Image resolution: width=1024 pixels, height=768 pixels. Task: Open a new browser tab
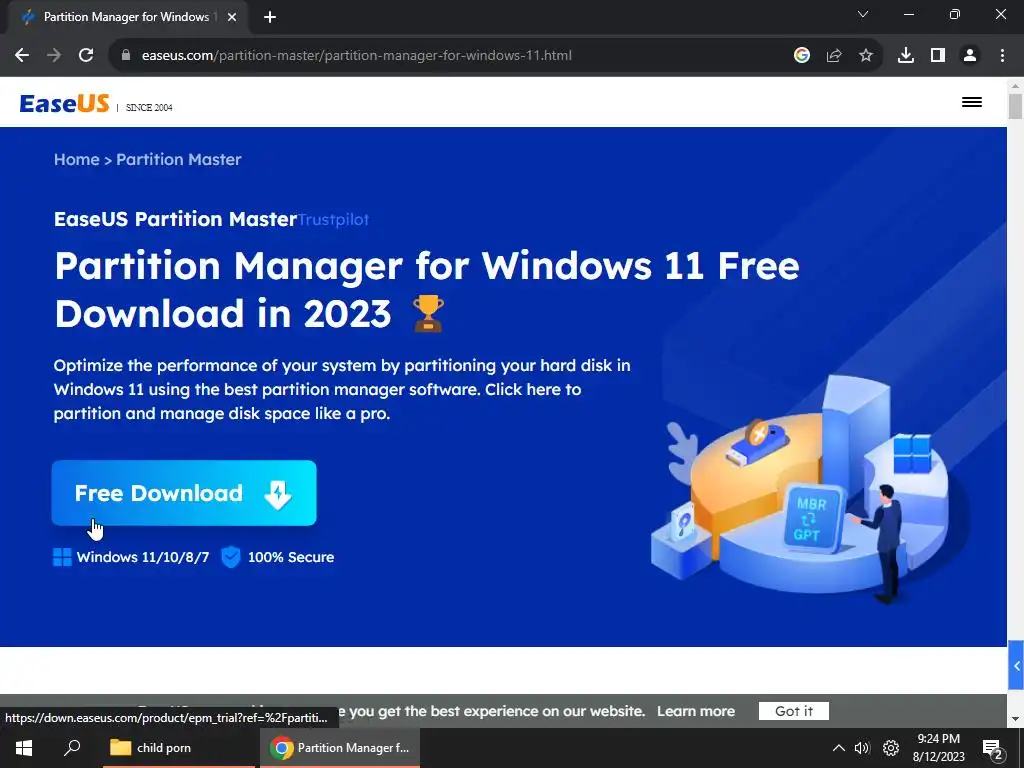270,17
